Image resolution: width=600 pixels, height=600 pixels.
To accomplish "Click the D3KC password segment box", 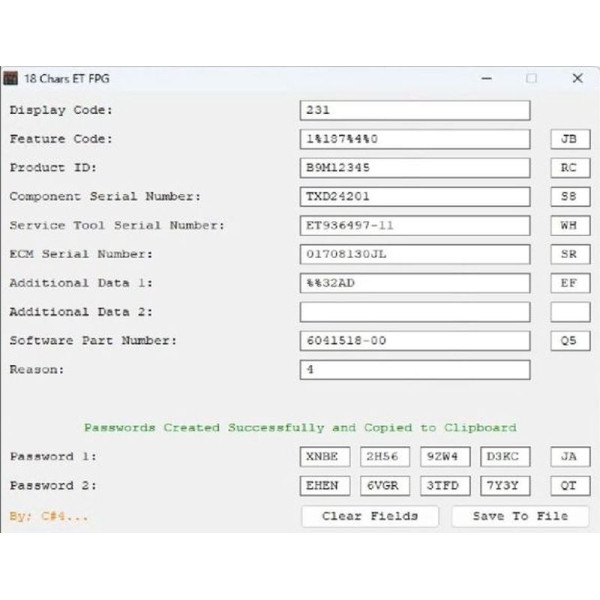I will [x=506, y=457].
